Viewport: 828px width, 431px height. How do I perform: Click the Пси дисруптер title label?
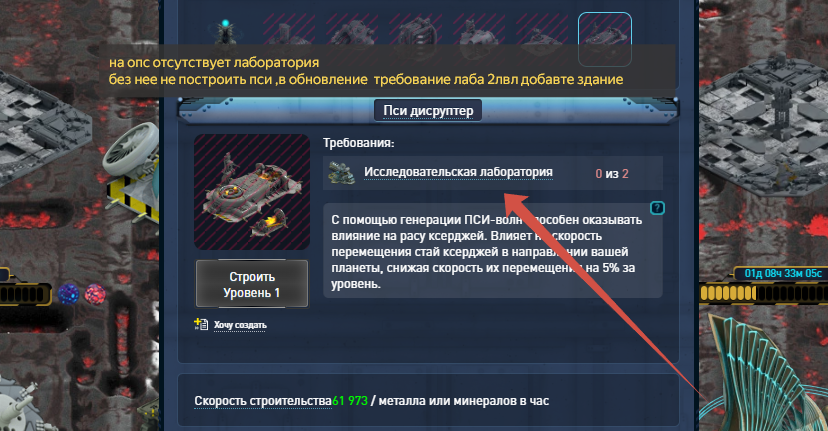428,110
